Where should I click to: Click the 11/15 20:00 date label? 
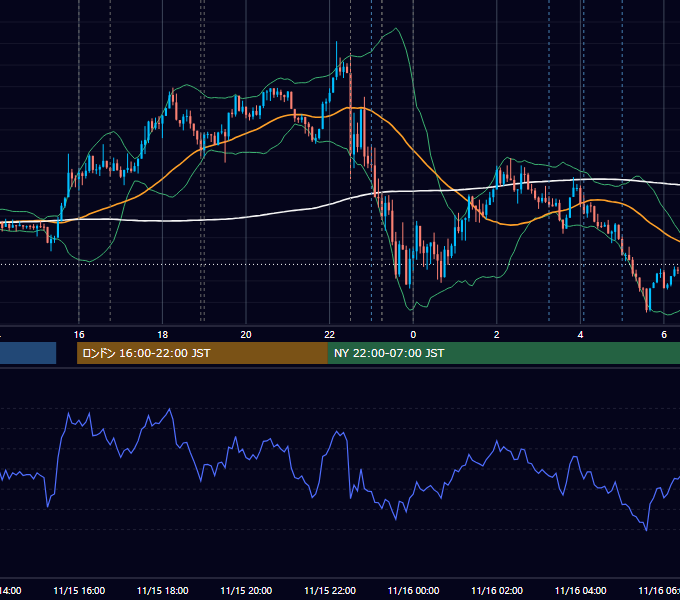point(246,590)
